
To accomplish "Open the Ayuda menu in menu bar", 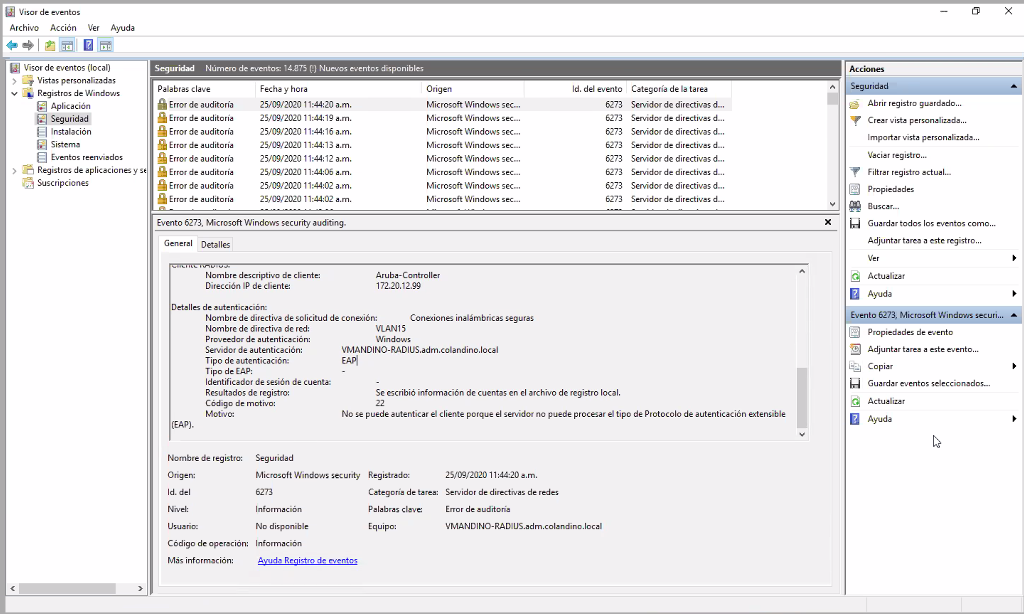I will 122,27.
